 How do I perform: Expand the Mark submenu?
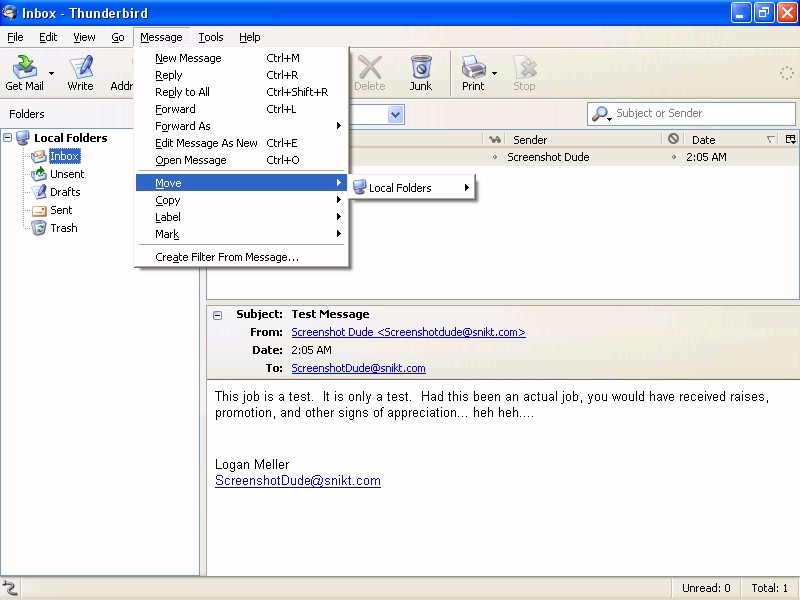[242, 234]
